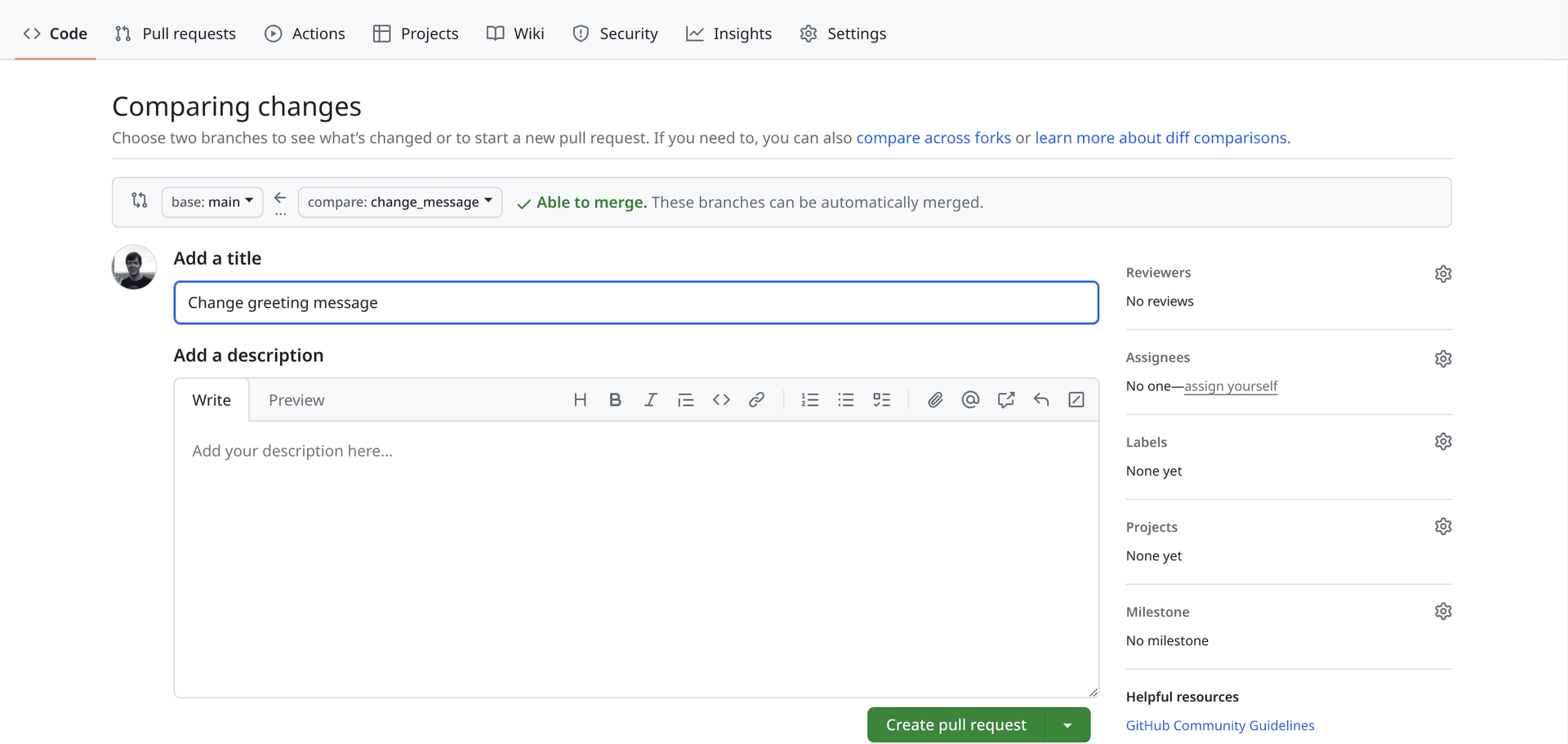Viewport: 1568px width, 744px height.
Task: Insert a task list
Action: 881,399
